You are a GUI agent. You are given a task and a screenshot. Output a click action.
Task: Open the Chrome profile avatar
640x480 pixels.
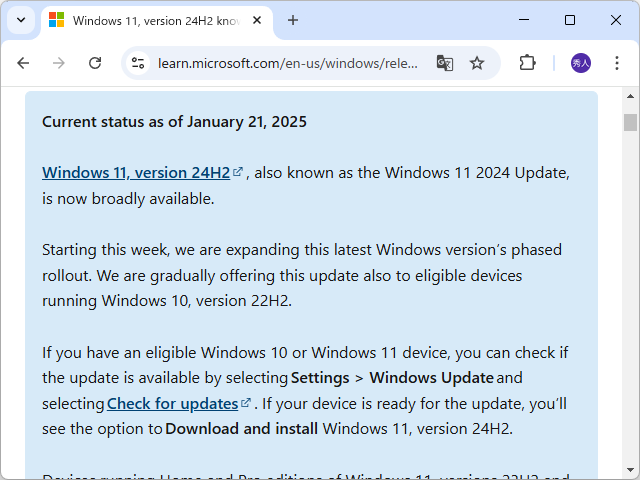[581, 63]
